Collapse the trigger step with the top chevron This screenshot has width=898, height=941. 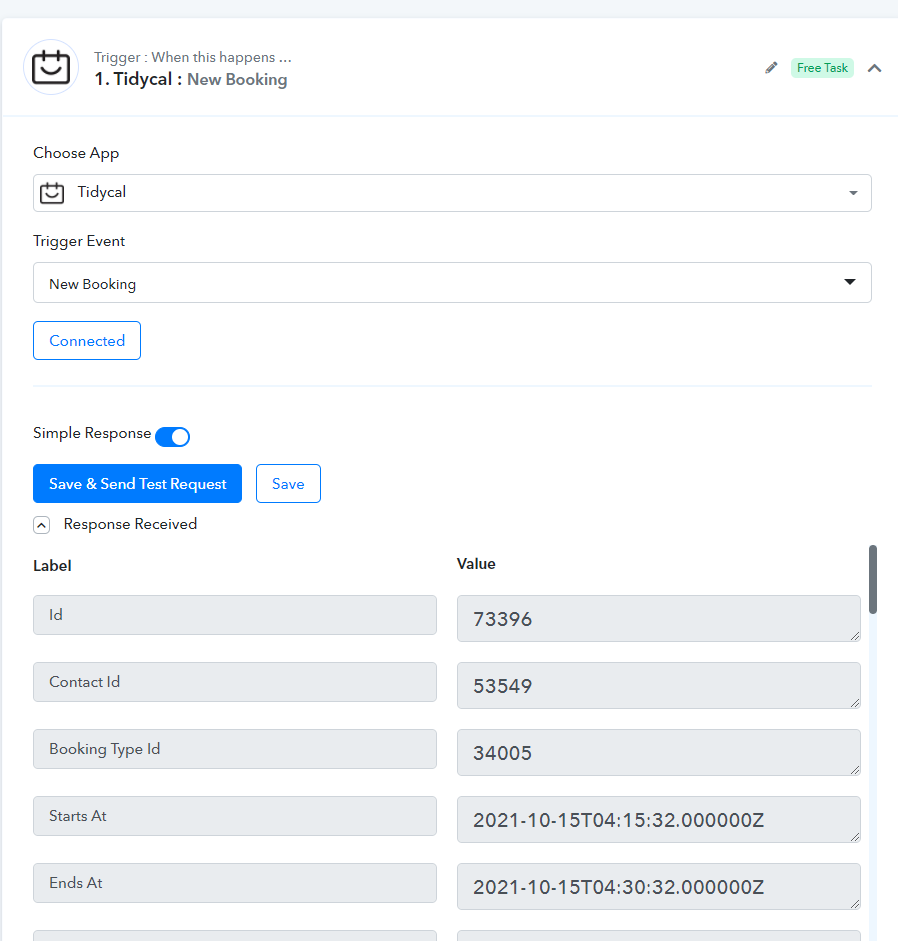point(875,68)
